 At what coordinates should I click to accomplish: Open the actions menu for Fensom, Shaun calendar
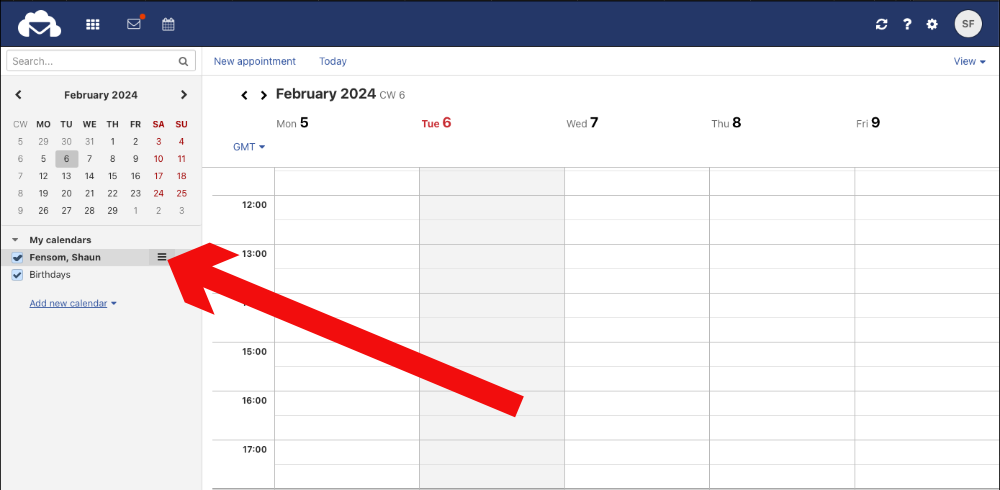point(162,257)
